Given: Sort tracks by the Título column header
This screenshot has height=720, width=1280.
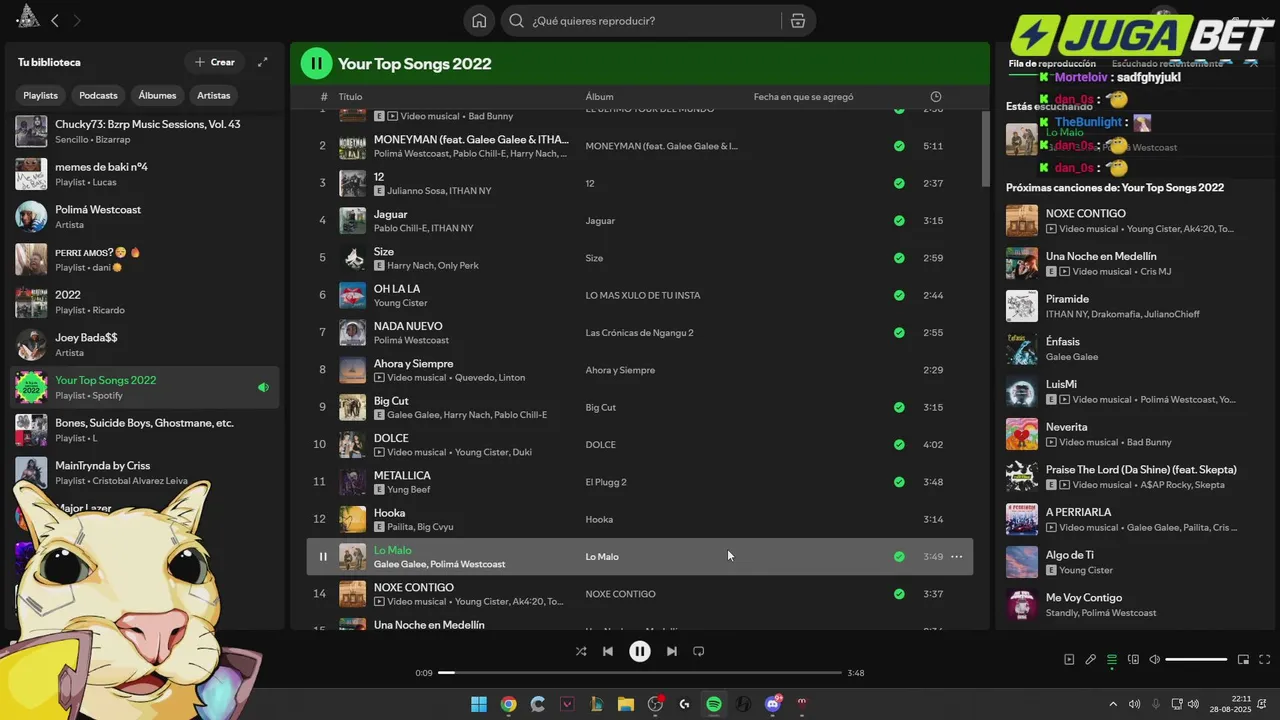Looking at the screenshot, I should tap(350, 97).
